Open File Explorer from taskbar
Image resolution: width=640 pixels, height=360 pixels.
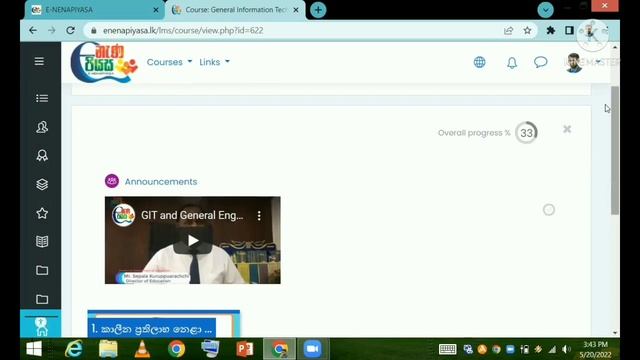pyautogui.click(x=108, y=349)
